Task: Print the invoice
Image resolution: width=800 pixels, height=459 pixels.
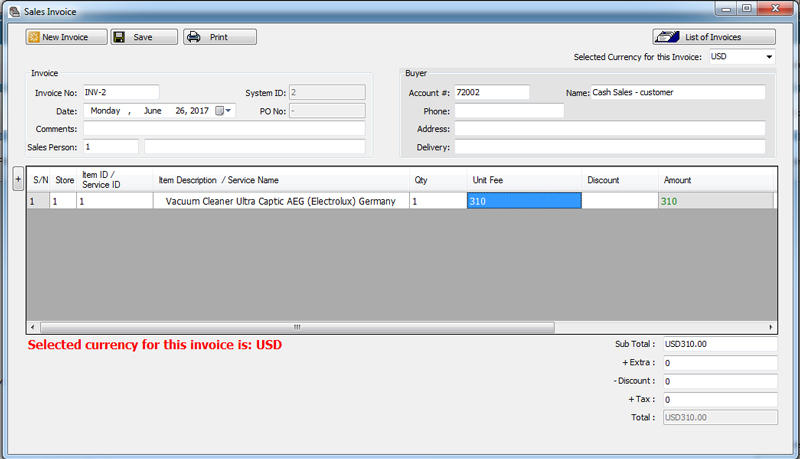Action: click(220, 37)
